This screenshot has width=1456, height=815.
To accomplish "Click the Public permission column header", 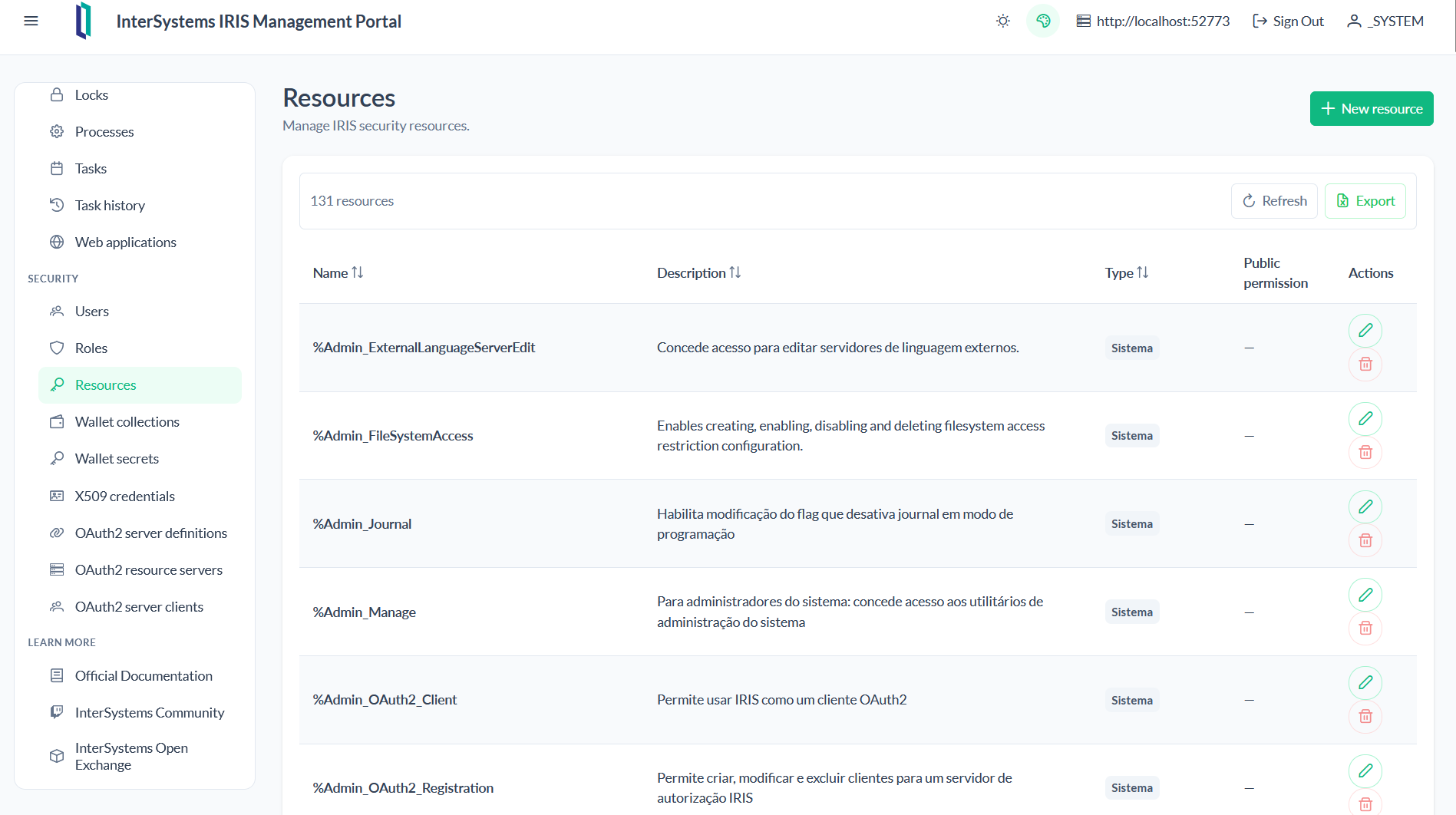I will tap(1276, 273).
